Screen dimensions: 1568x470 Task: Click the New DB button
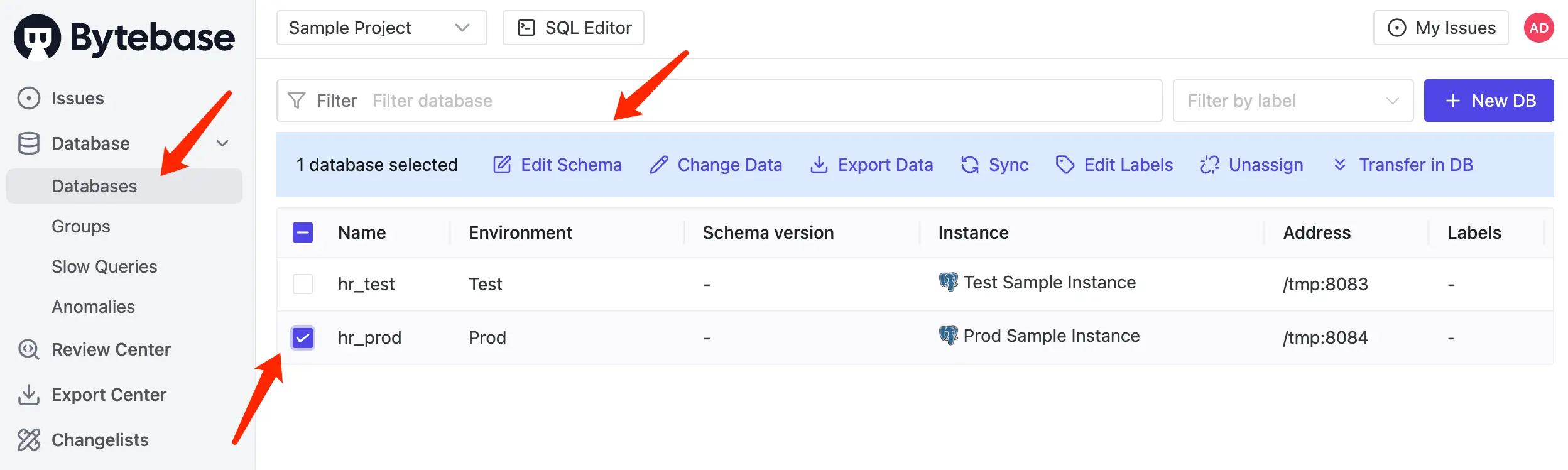[1489, 101]
